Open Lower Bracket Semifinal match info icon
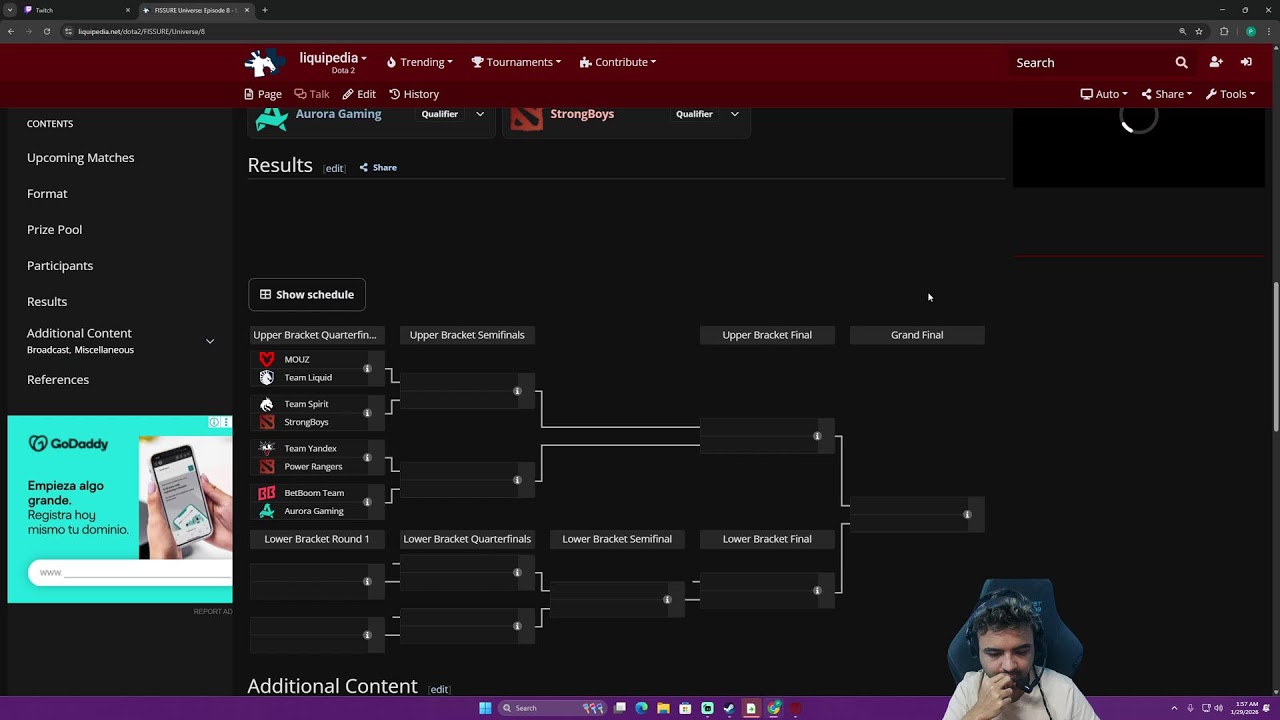The image size is (1280, 720). (x=667, y=600)
